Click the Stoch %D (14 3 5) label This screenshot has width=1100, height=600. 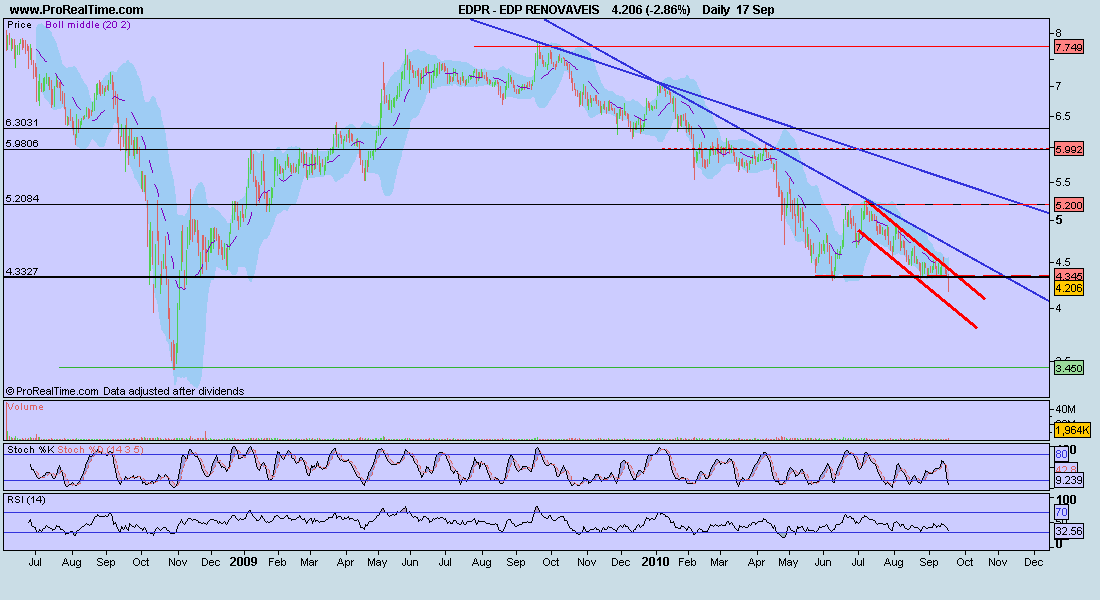[100, 449]
